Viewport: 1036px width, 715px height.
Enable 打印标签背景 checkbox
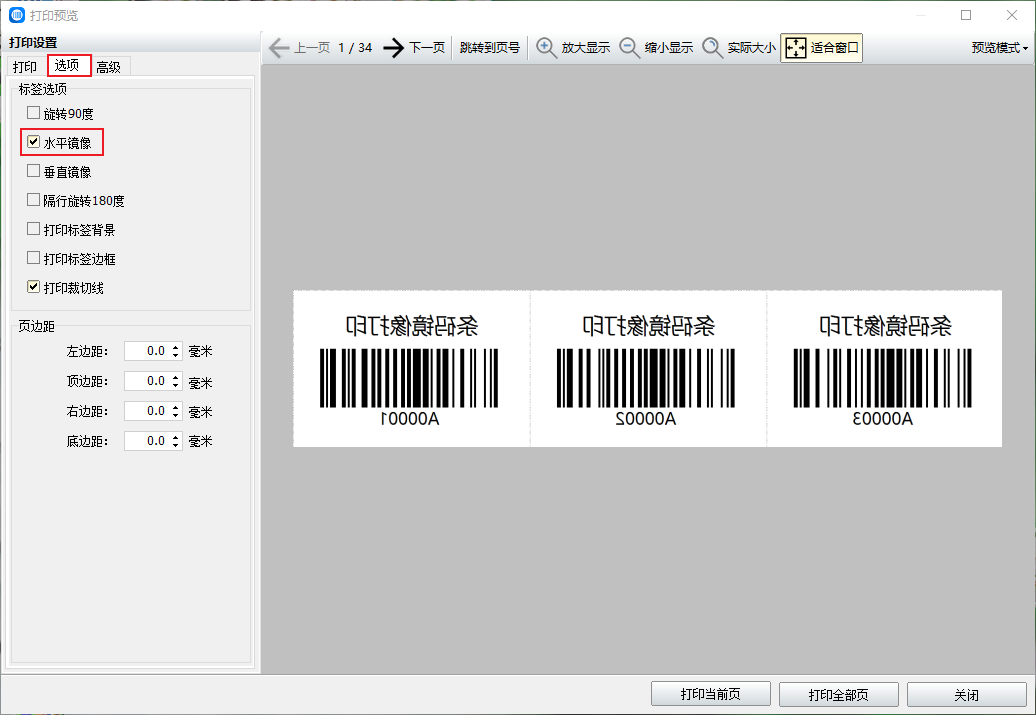pos(33,229)
